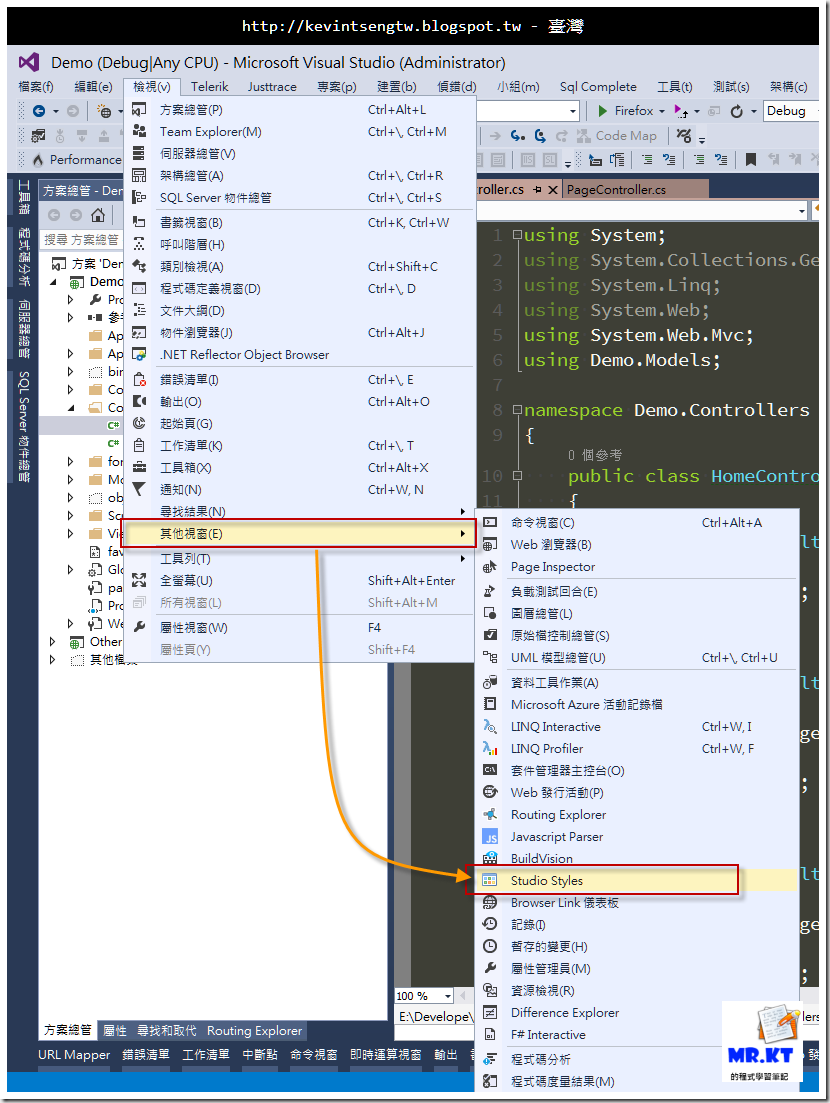830x1103 pixels.
Task: Click the 通知(N) flag icon
Action: point(139,490)
